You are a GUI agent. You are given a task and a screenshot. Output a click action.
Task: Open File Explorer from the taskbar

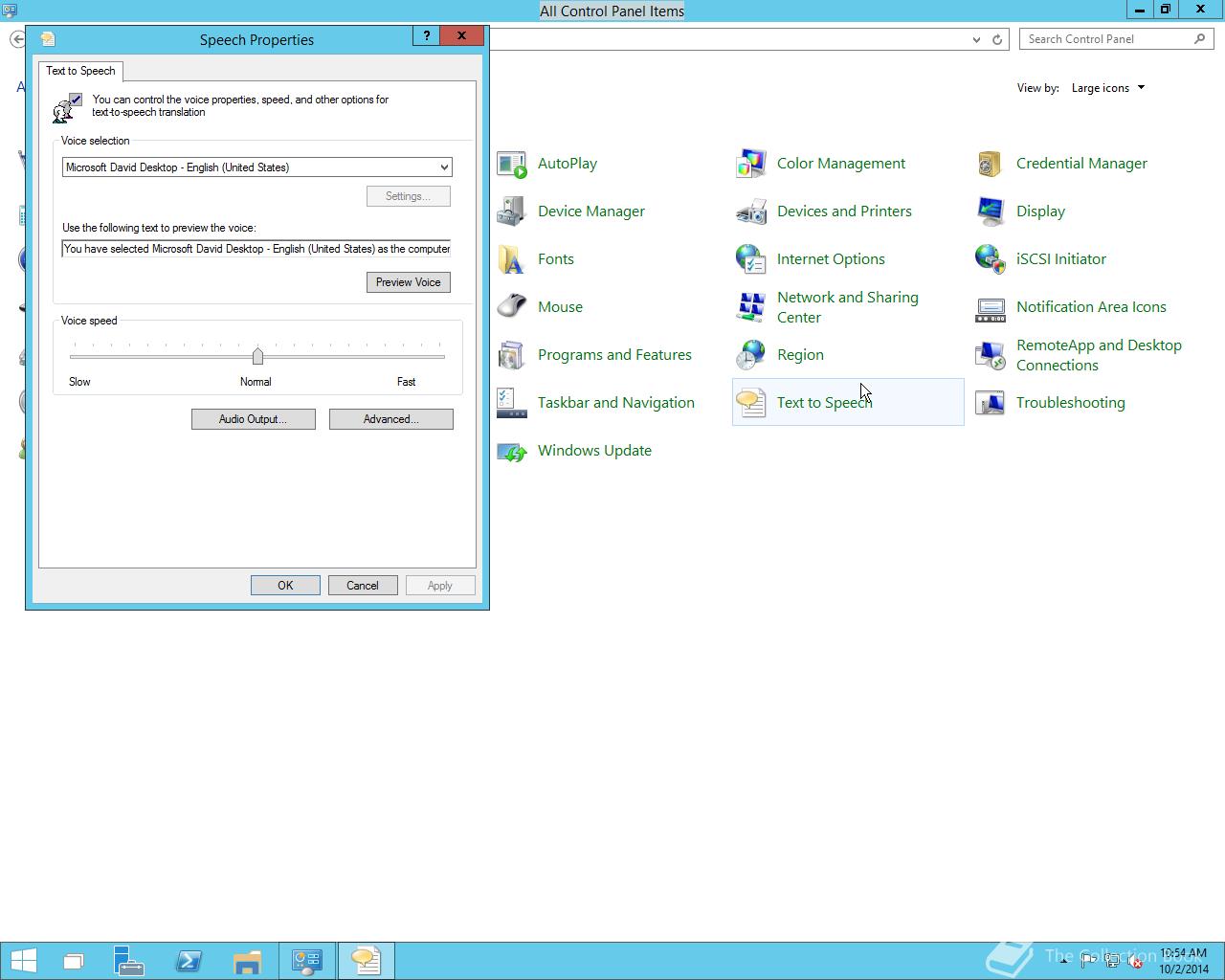(x=247, y=961)
